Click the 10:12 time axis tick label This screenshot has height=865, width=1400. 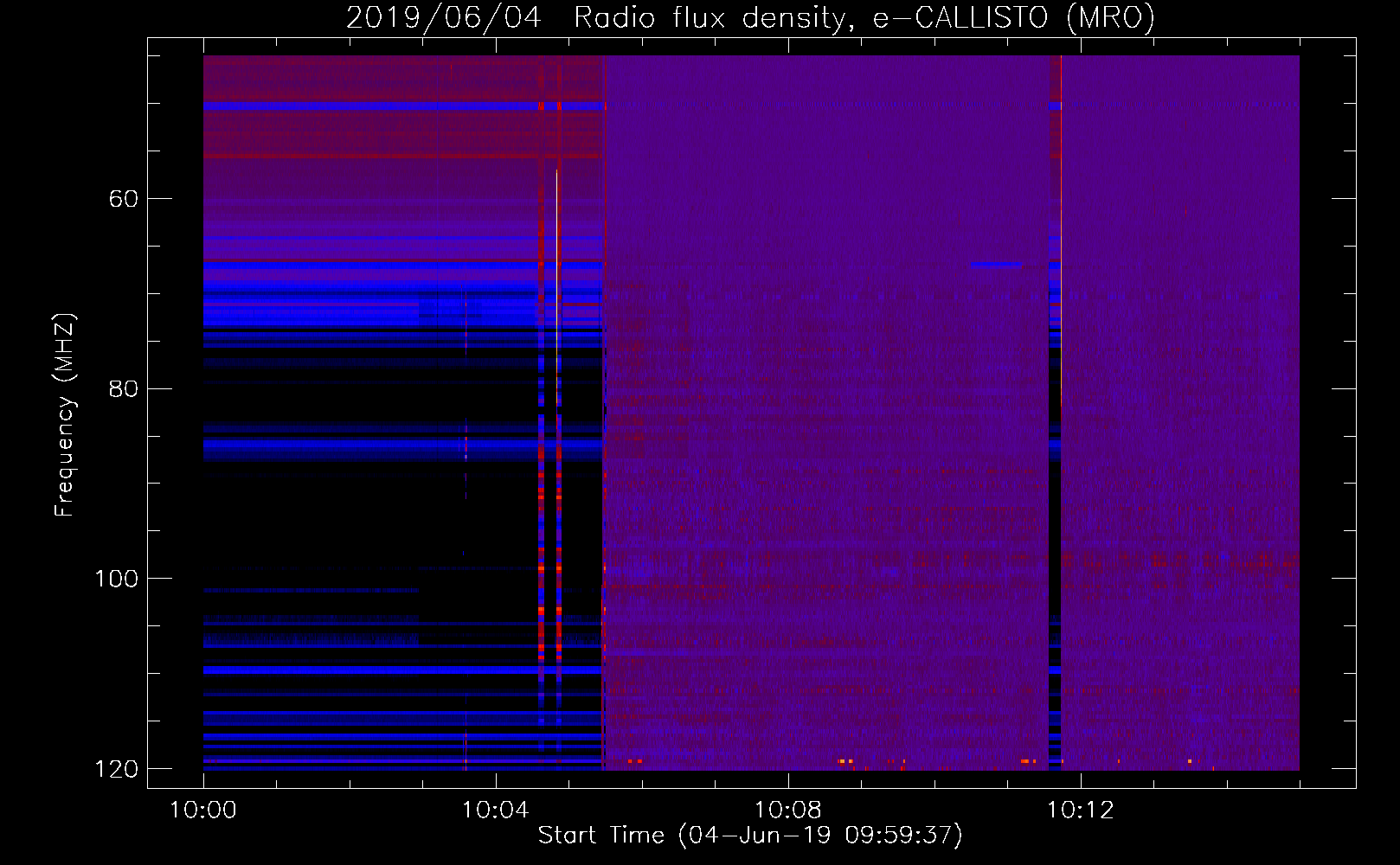point(1081,810)
